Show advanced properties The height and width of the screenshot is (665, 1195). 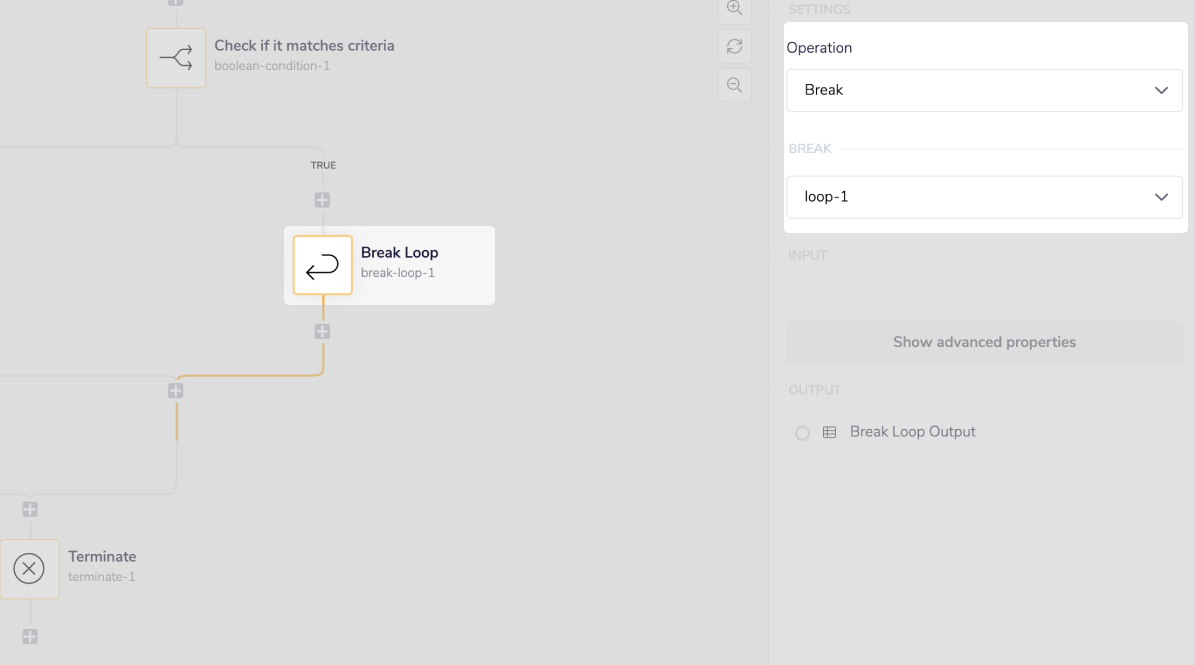pos(984,342)
